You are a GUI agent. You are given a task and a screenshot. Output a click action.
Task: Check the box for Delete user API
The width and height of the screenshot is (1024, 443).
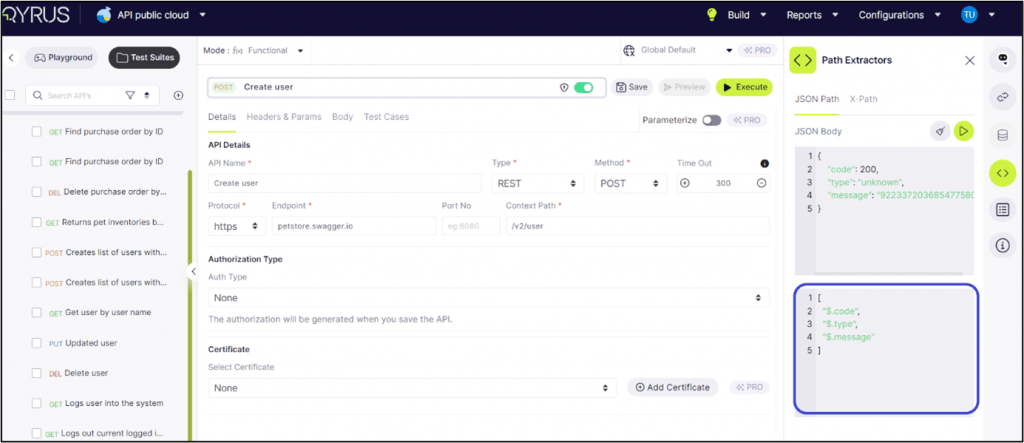coord(37,373)
